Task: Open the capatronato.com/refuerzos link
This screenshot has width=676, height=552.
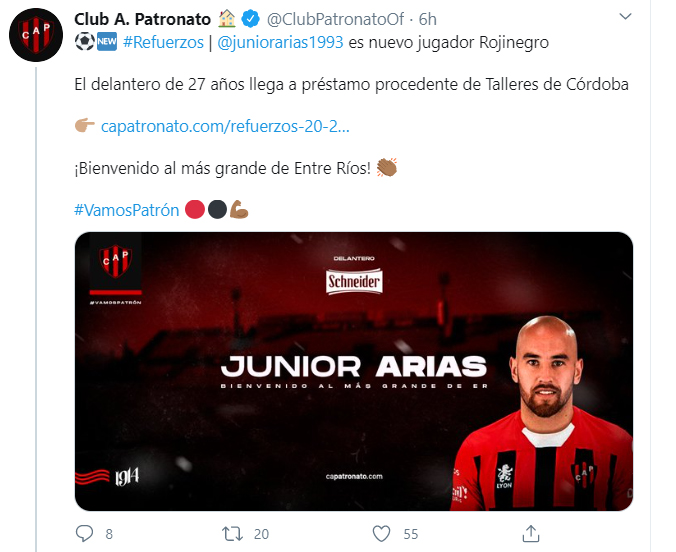Action: (x=225, y=126)
